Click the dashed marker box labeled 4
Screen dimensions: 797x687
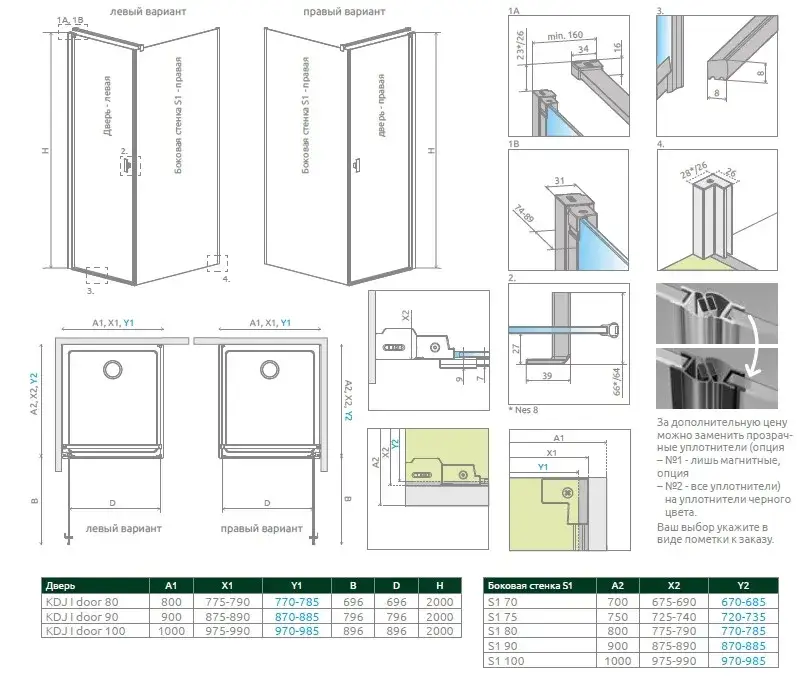217,263
